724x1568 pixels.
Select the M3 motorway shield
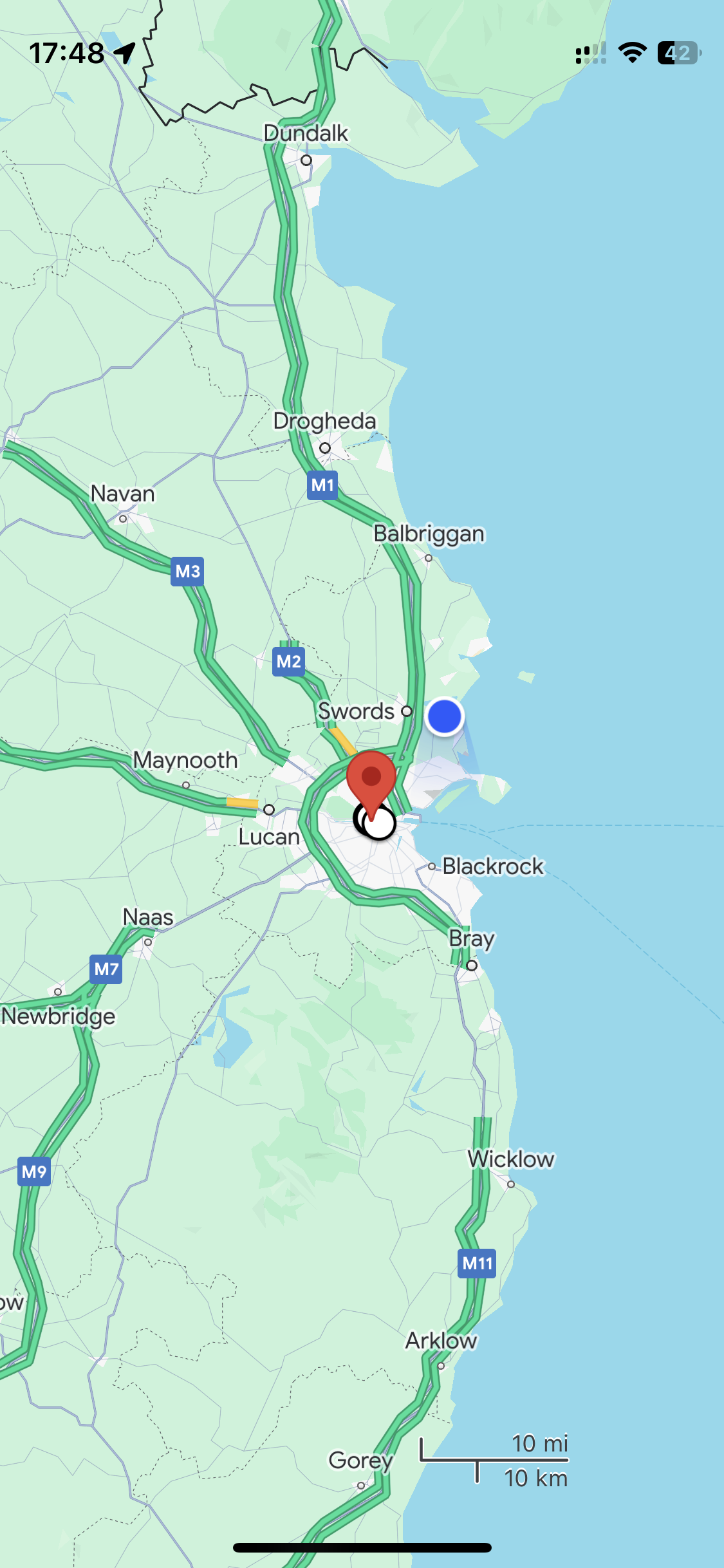pos(187,571)
